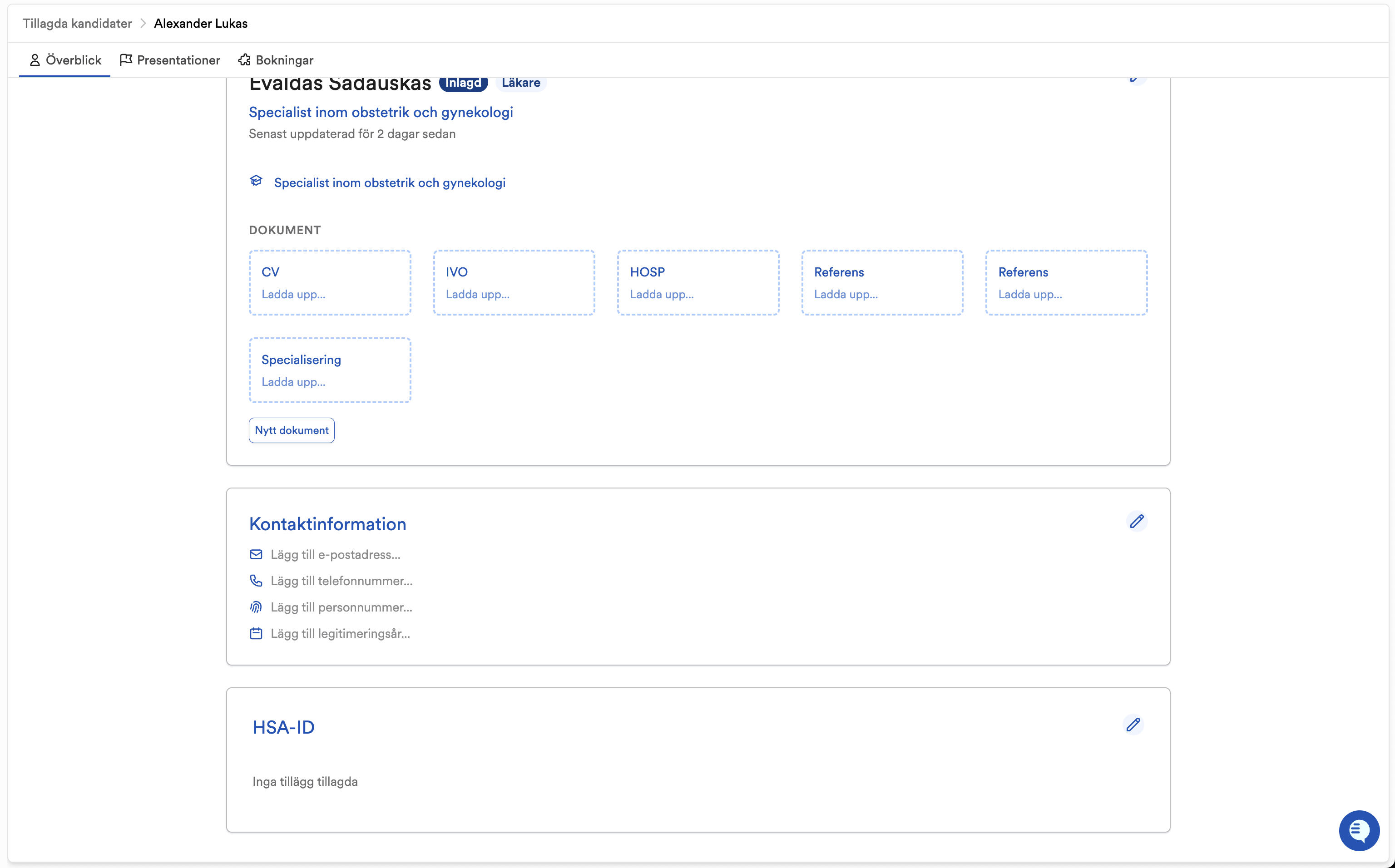The image size is (1395, 868).
Task: Open the chat support bubble
Action: pos(1359,830)
